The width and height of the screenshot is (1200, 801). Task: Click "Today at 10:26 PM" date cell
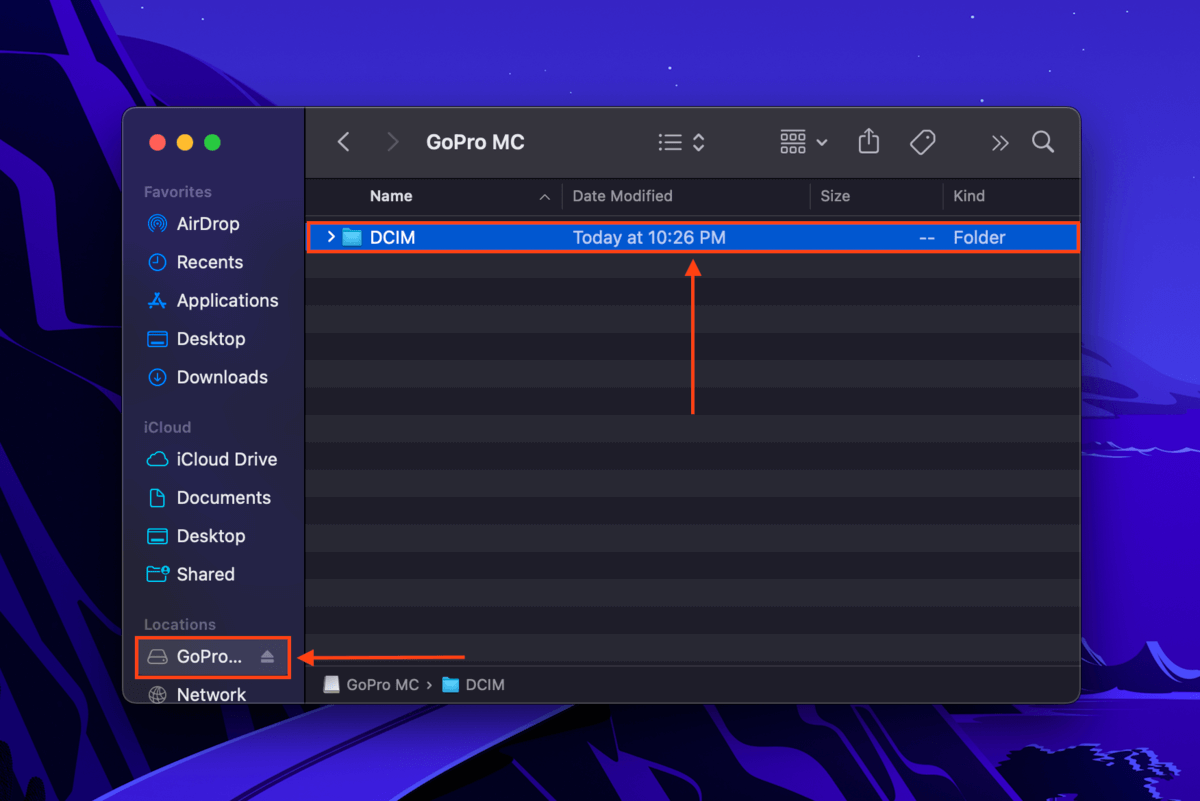pos(649,238)
